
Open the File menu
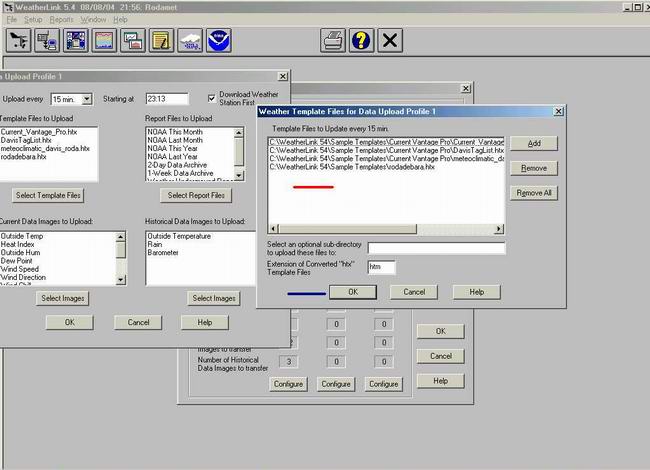pyautogui.click(x=12, y=19)
